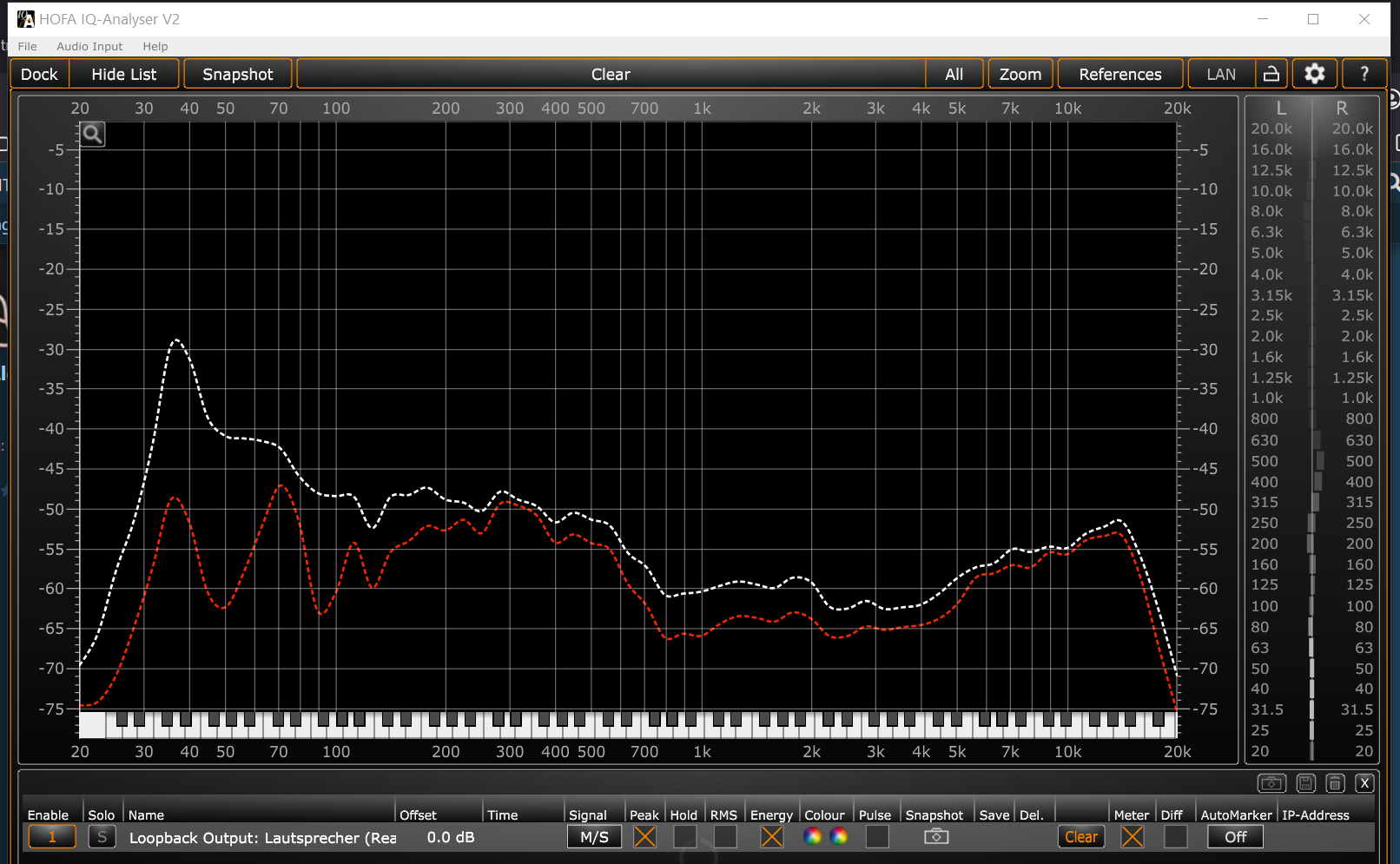Click the magnifier icon in the spectrum graph
This screenshot has height=864, width=1400.
click(92, 135)
